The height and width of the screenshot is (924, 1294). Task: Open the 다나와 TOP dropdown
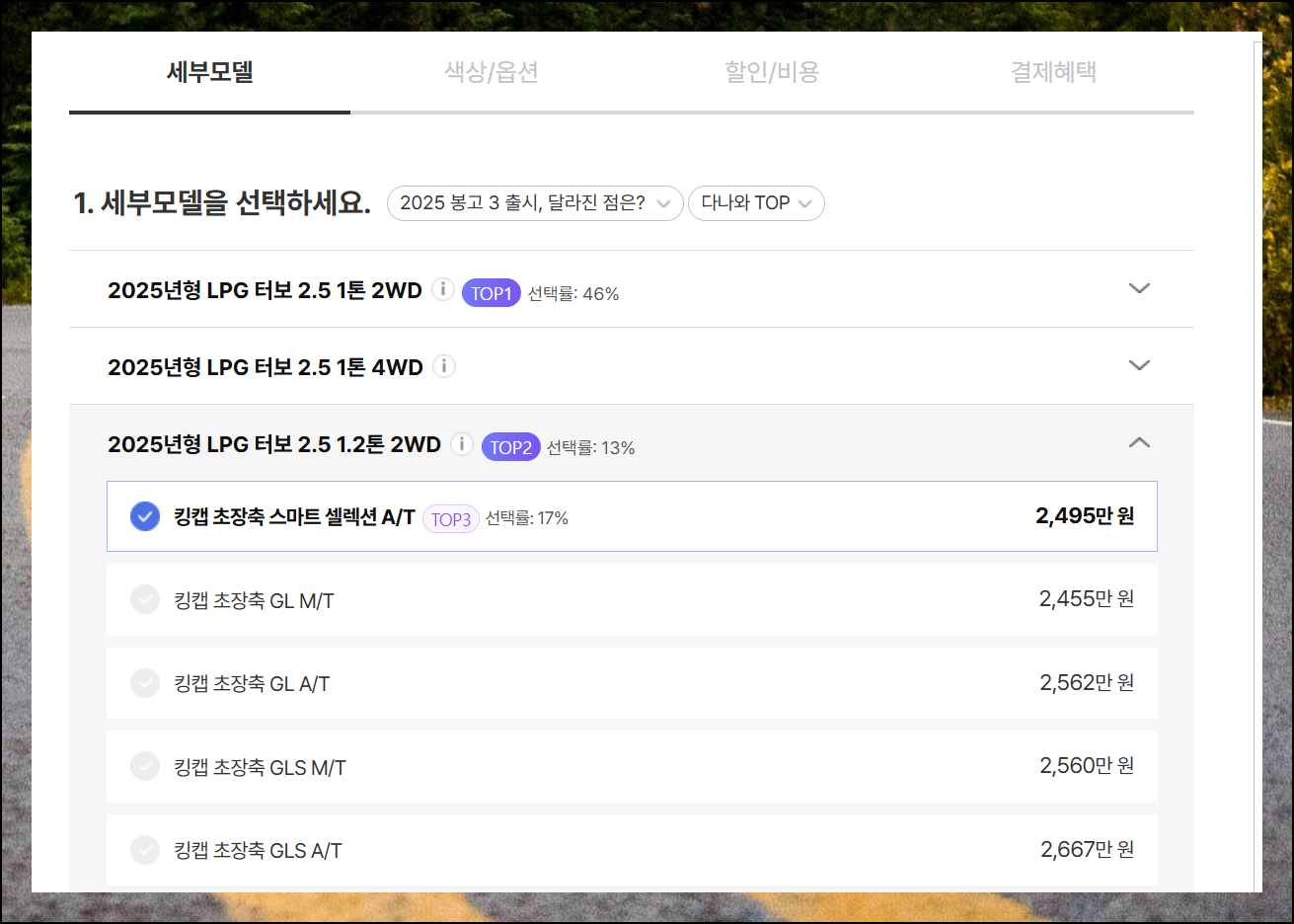coord(756,203)
